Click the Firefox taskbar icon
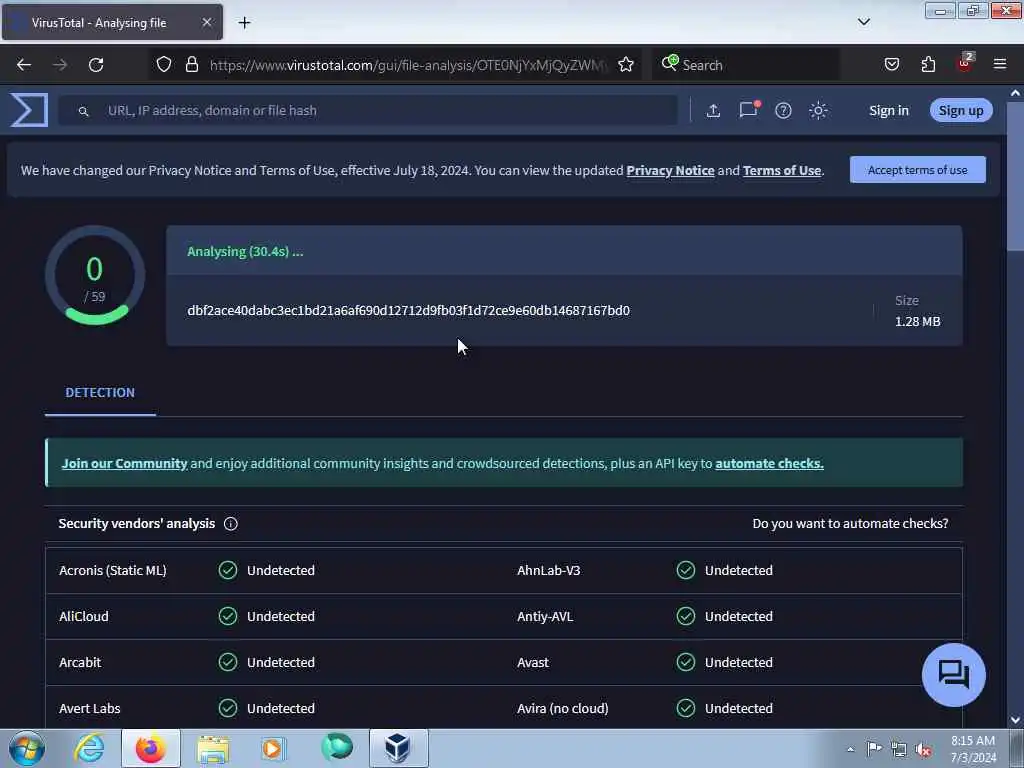1024x768 pixels. (151, 748)
